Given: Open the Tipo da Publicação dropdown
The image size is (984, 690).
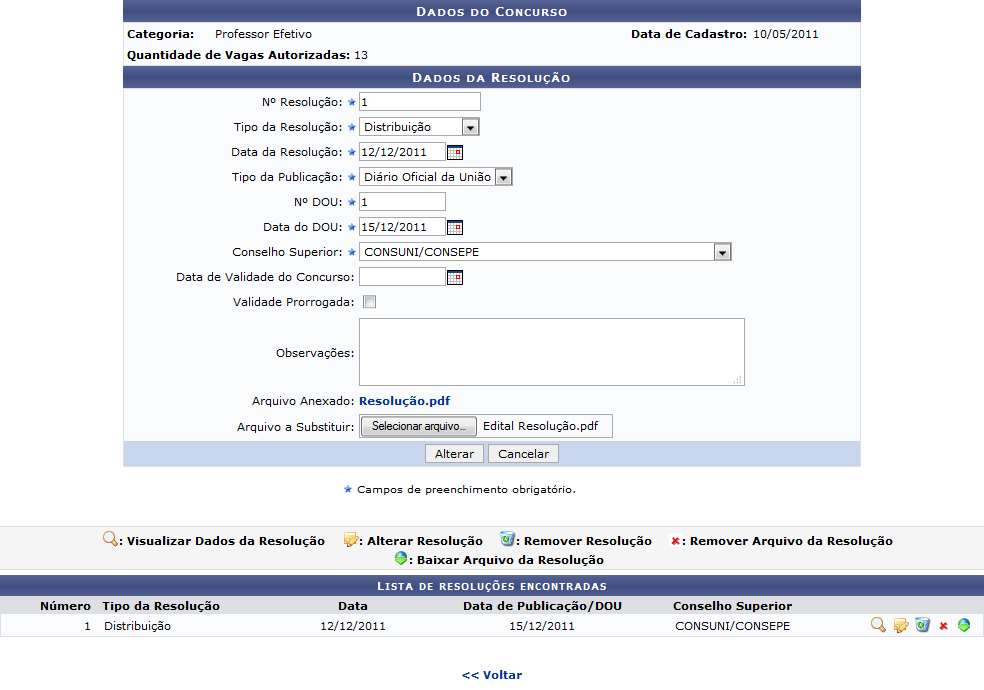Looking at the screenshot, I should pos(503,177).
